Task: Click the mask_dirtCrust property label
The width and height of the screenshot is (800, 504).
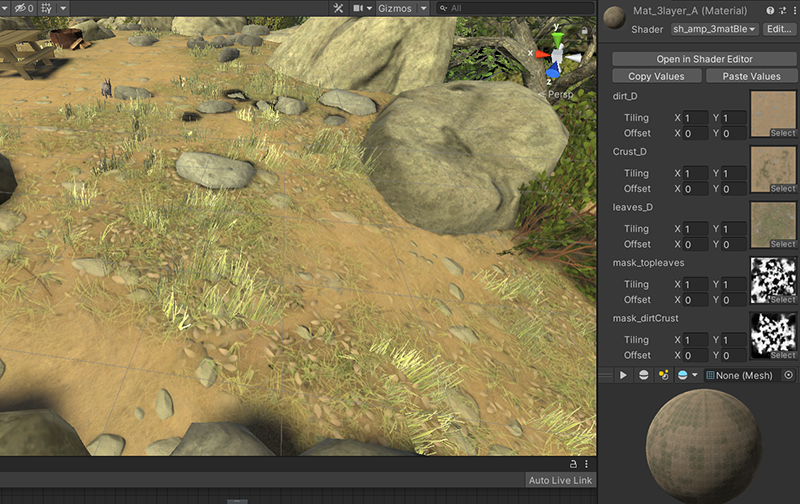Action: [x=645, y=318]
